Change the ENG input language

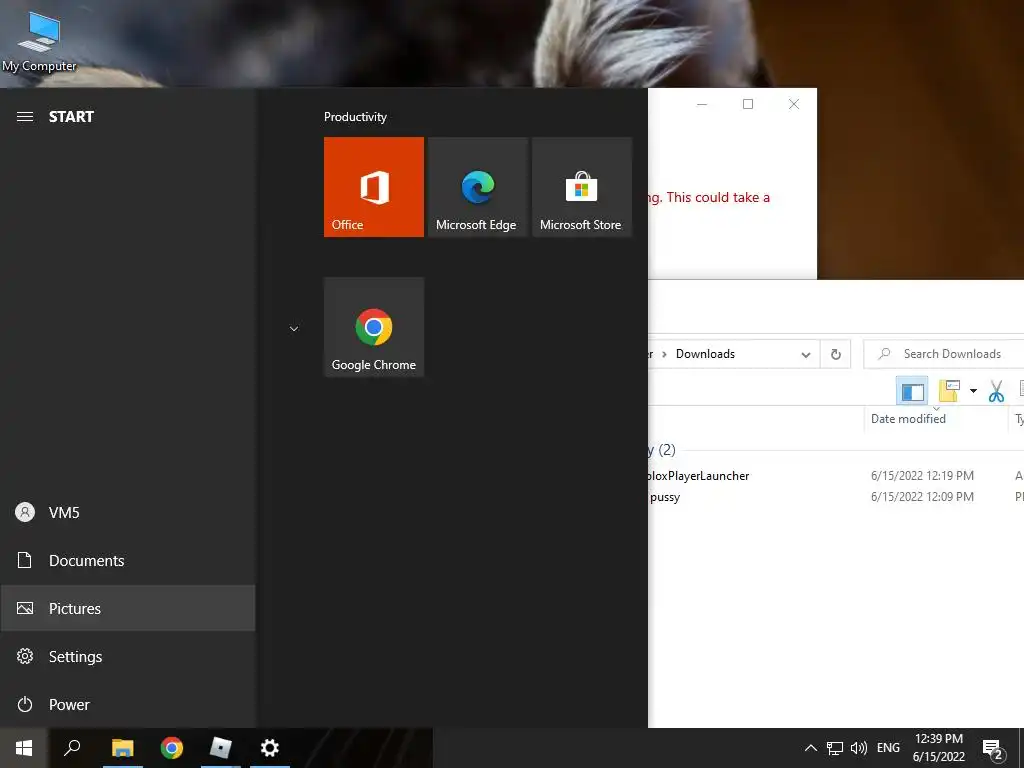click(x=888, y=748)
